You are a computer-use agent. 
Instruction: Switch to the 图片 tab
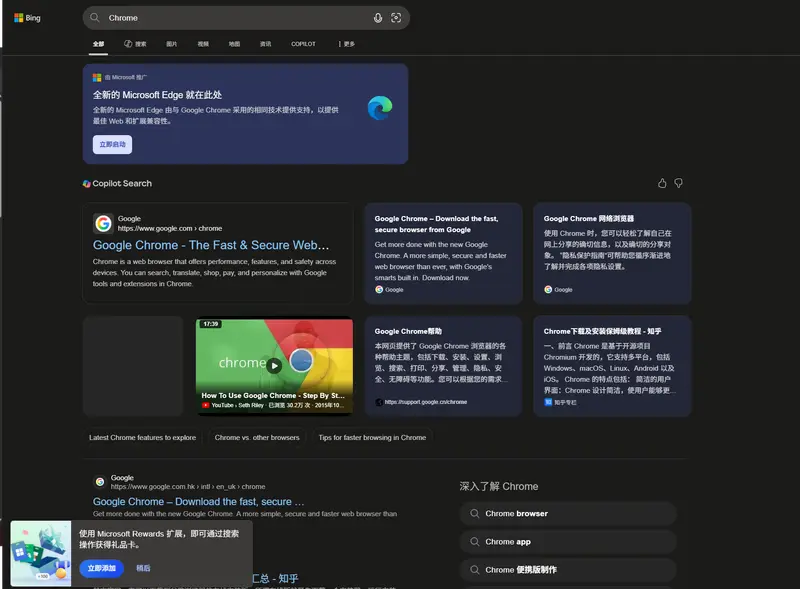[170, 44]
